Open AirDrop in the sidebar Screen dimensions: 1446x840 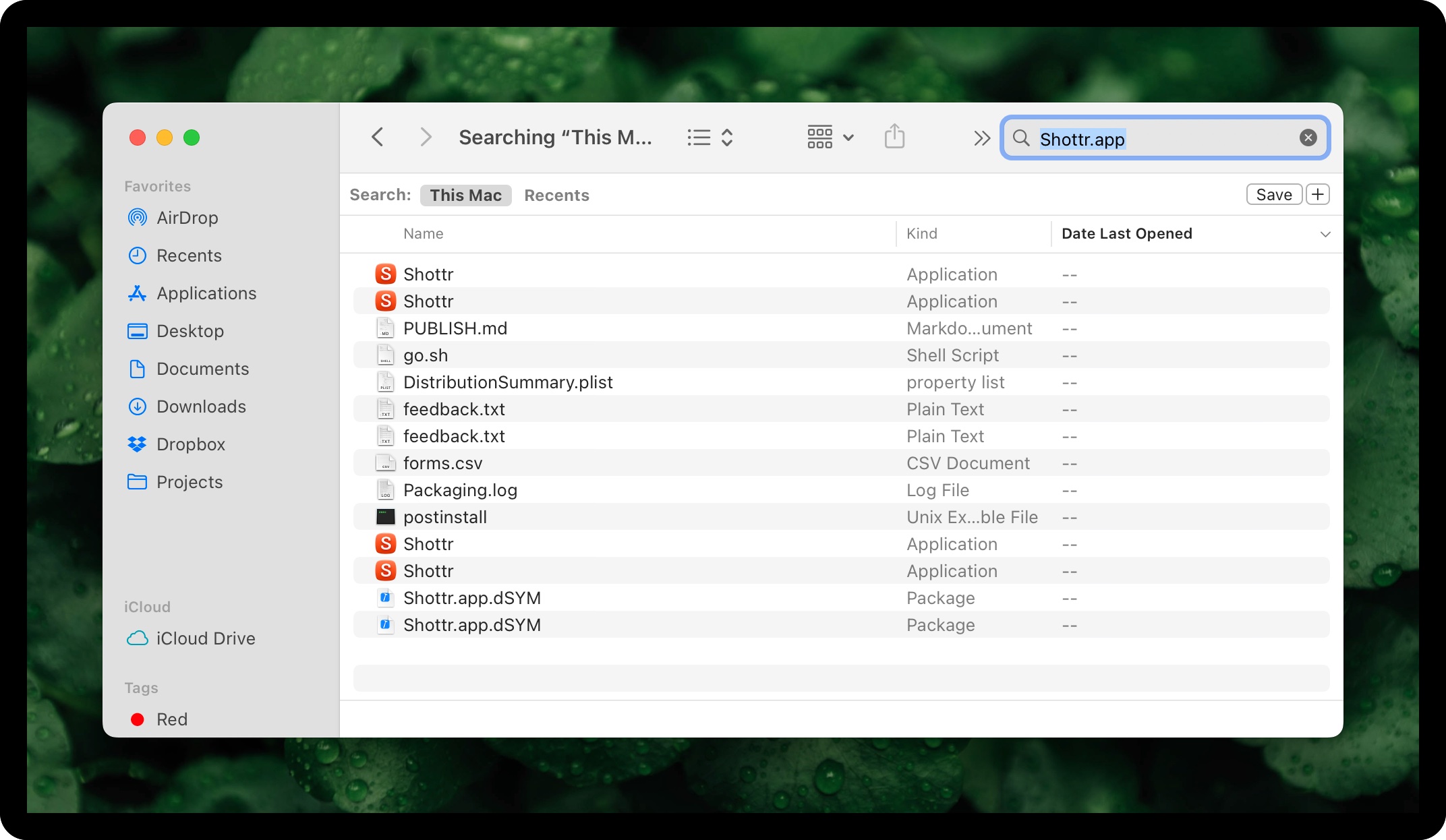pos(187,218)
